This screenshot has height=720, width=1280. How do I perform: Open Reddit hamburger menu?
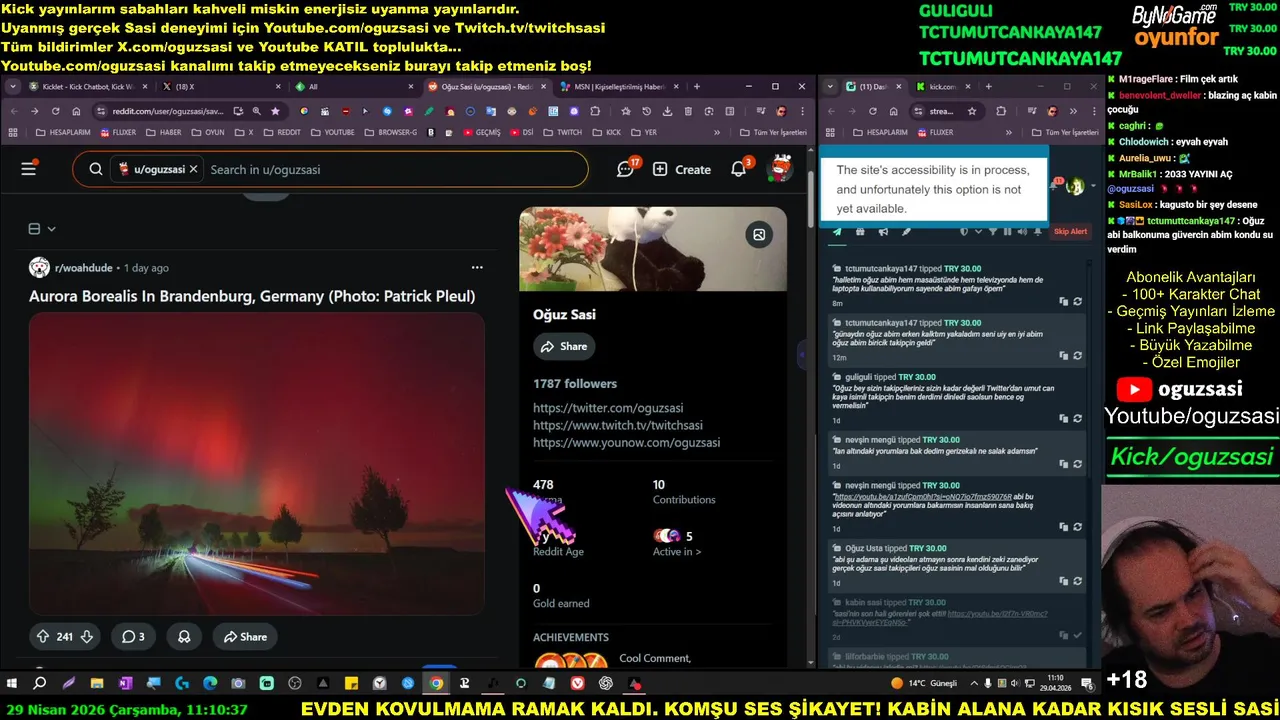click(x=28, y=169)
